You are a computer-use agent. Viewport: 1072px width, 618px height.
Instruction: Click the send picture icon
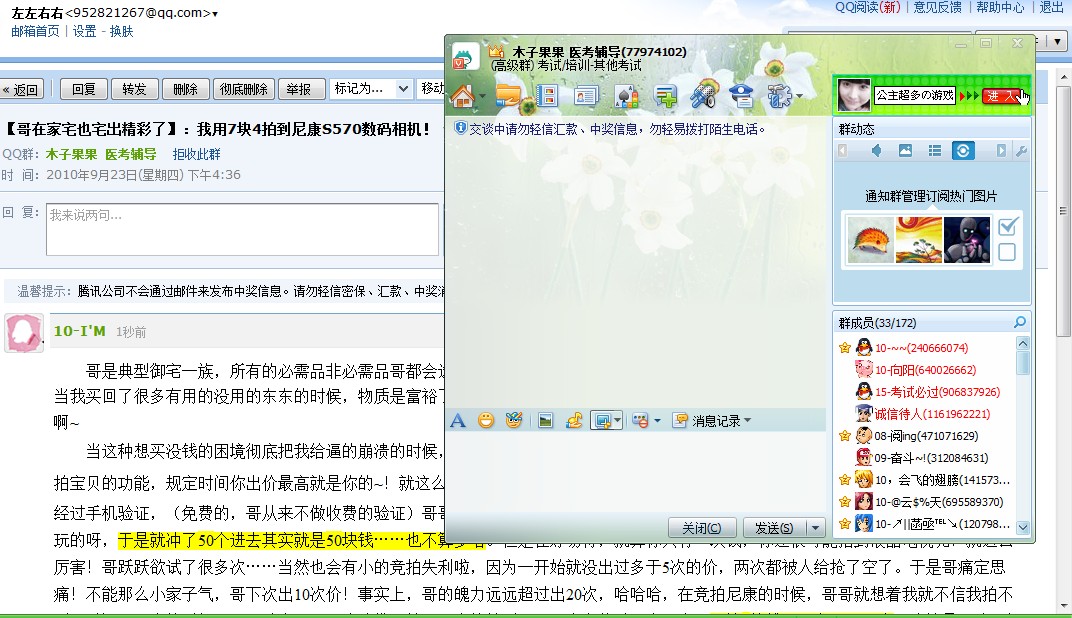pos(543,420)
